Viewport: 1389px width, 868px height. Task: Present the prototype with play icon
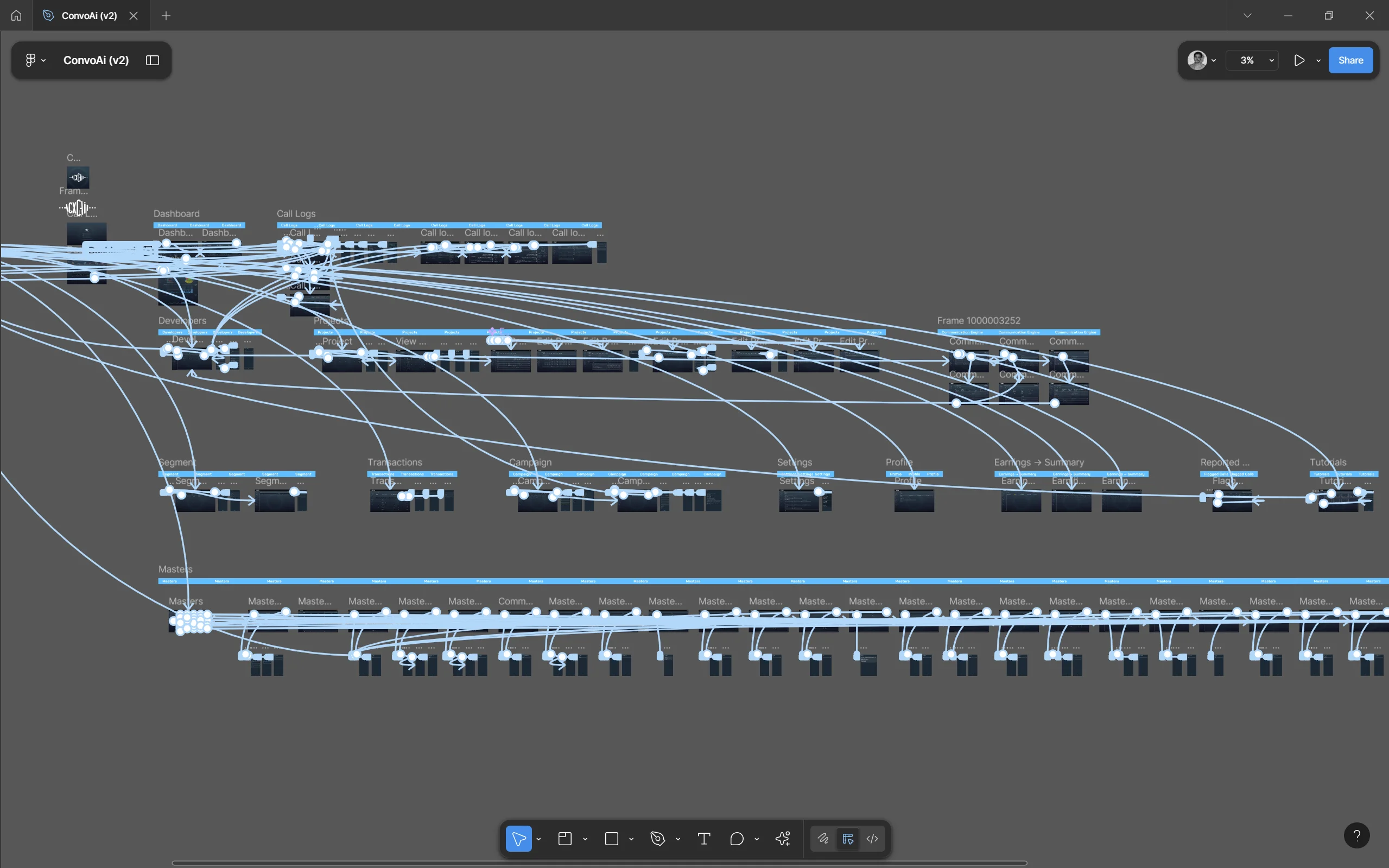tap(1299, 60)
